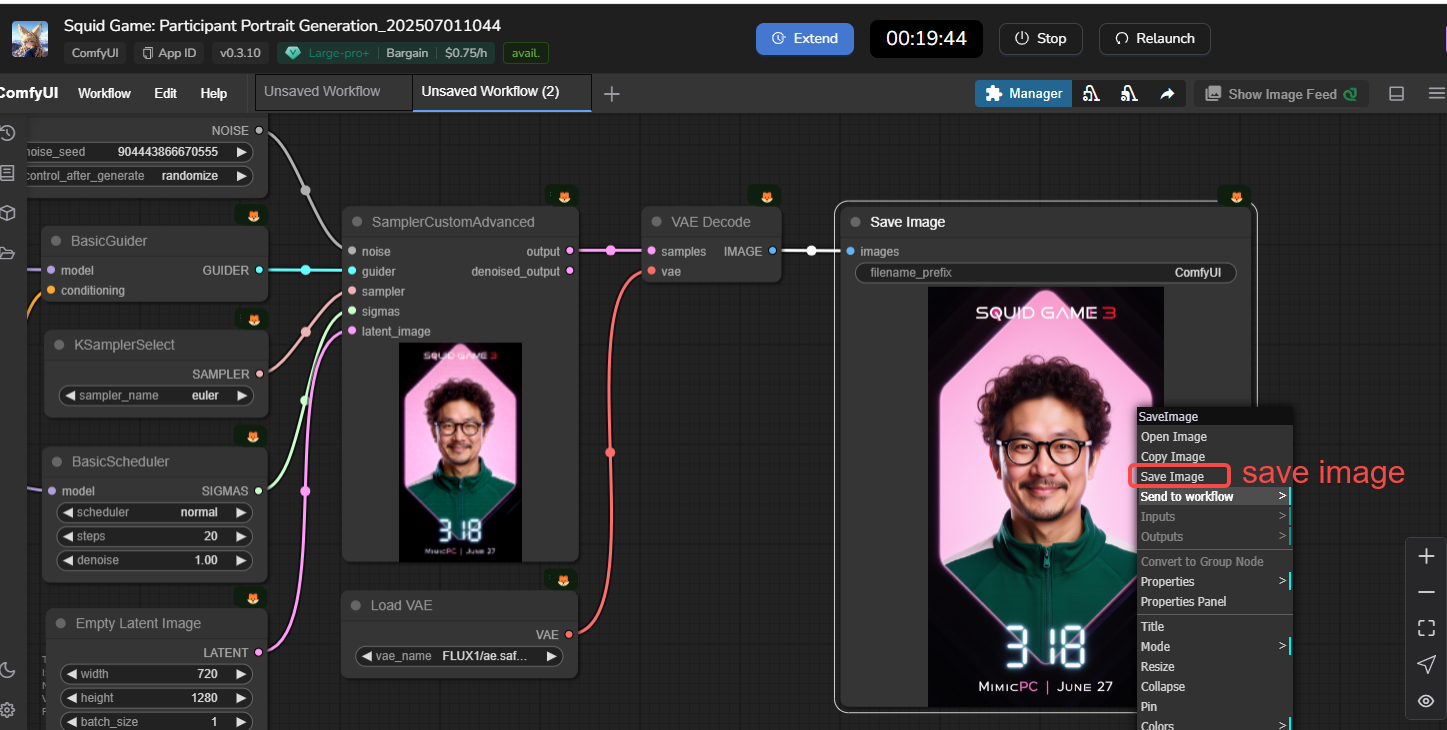Expand Send to workflow submenu

1214,497
